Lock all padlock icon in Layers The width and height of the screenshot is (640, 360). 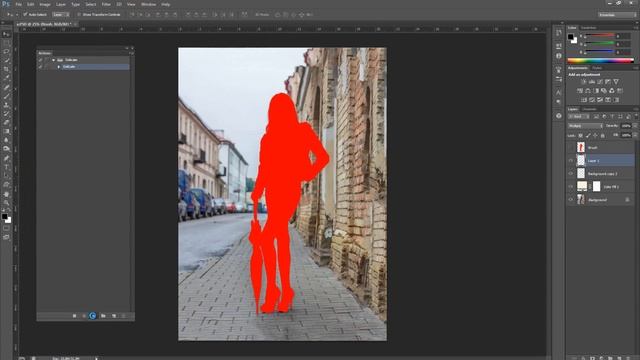[x=602, y=136]
